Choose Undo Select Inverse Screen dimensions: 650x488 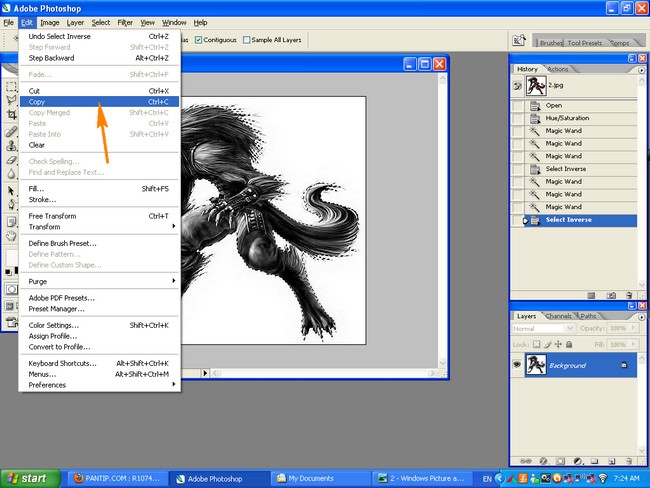coord(99,36)
